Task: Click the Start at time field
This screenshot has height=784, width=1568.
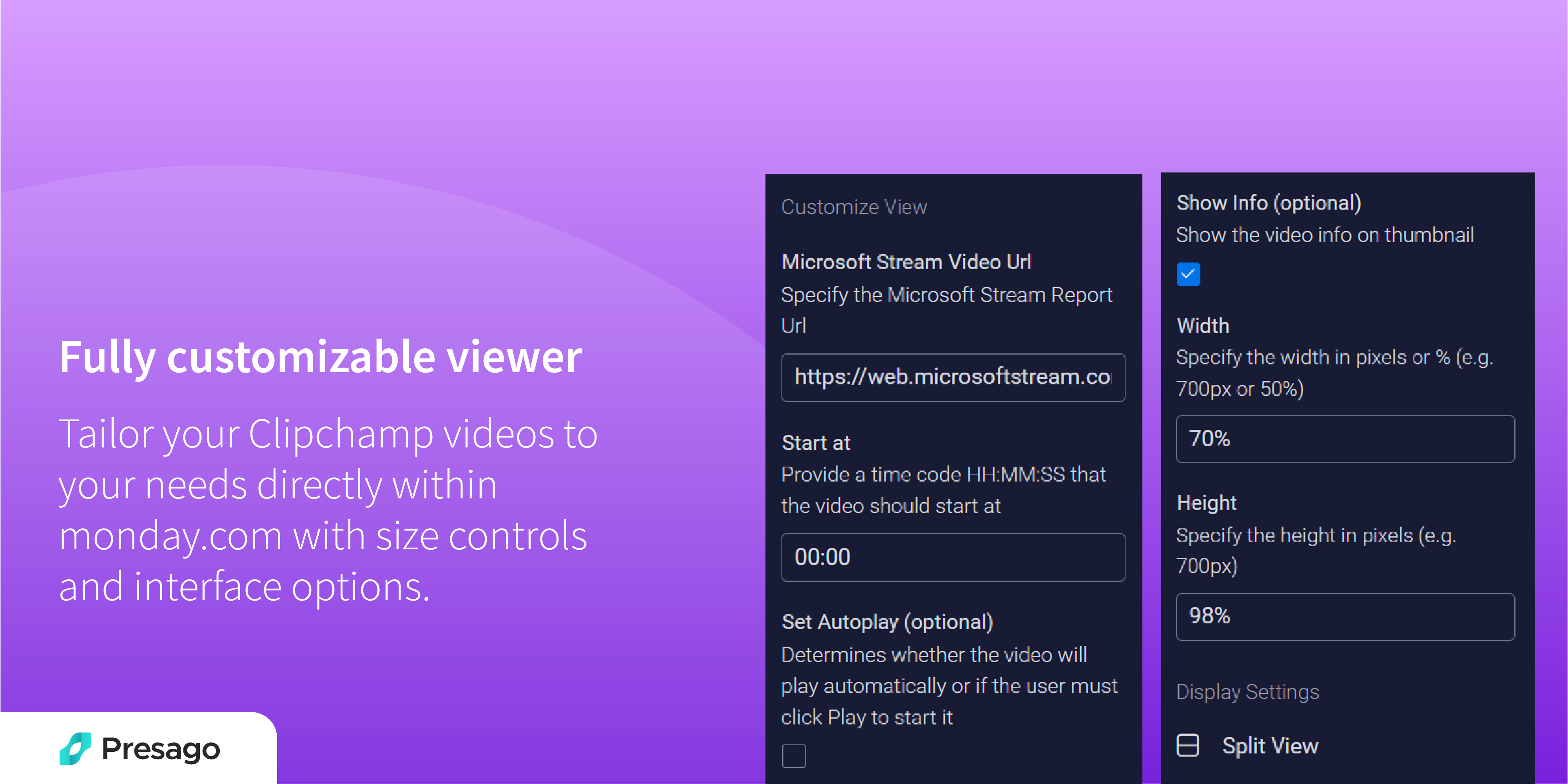Action: click(953, 557)
